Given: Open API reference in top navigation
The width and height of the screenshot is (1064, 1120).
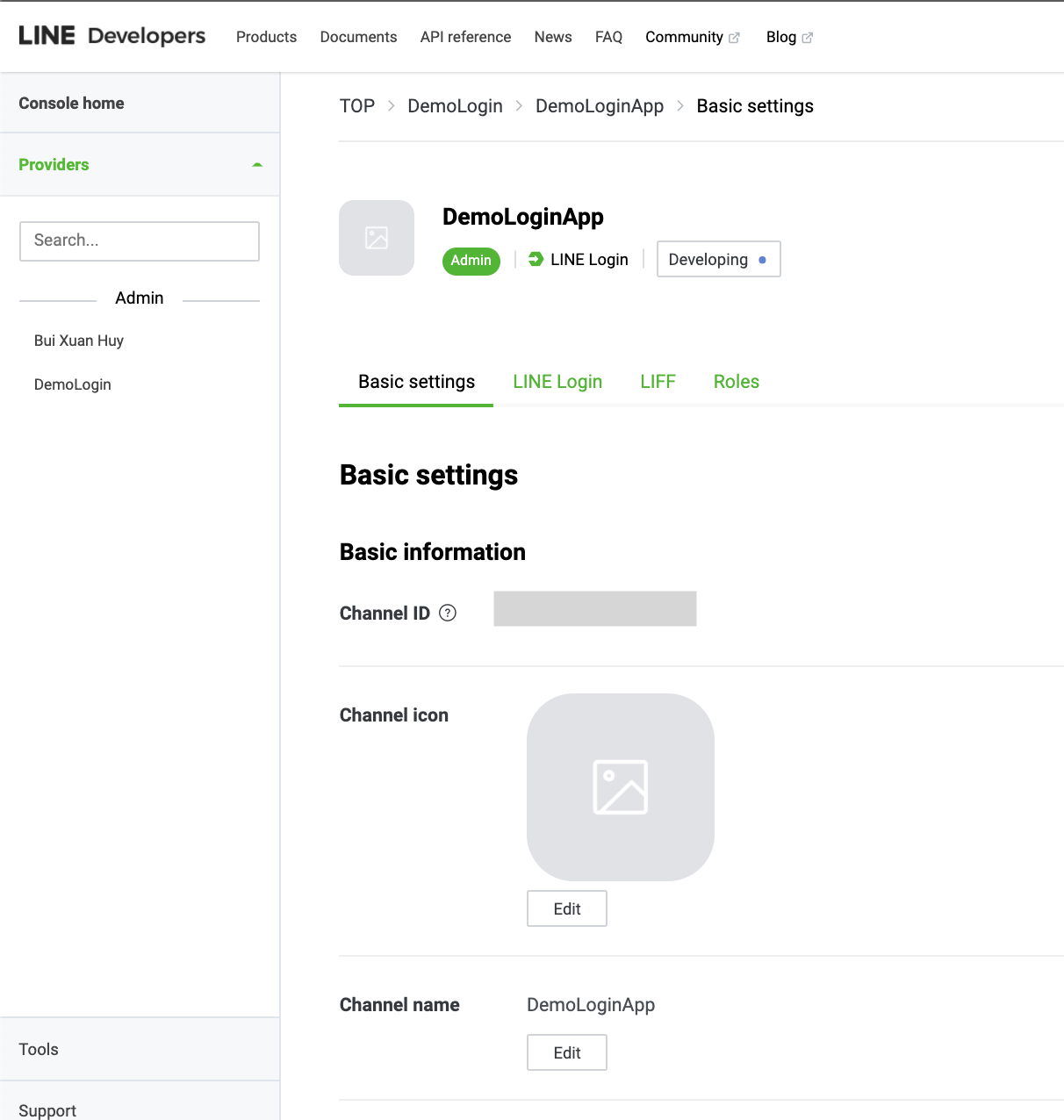Looking at the screenshot, I should [x=465, y=37].
